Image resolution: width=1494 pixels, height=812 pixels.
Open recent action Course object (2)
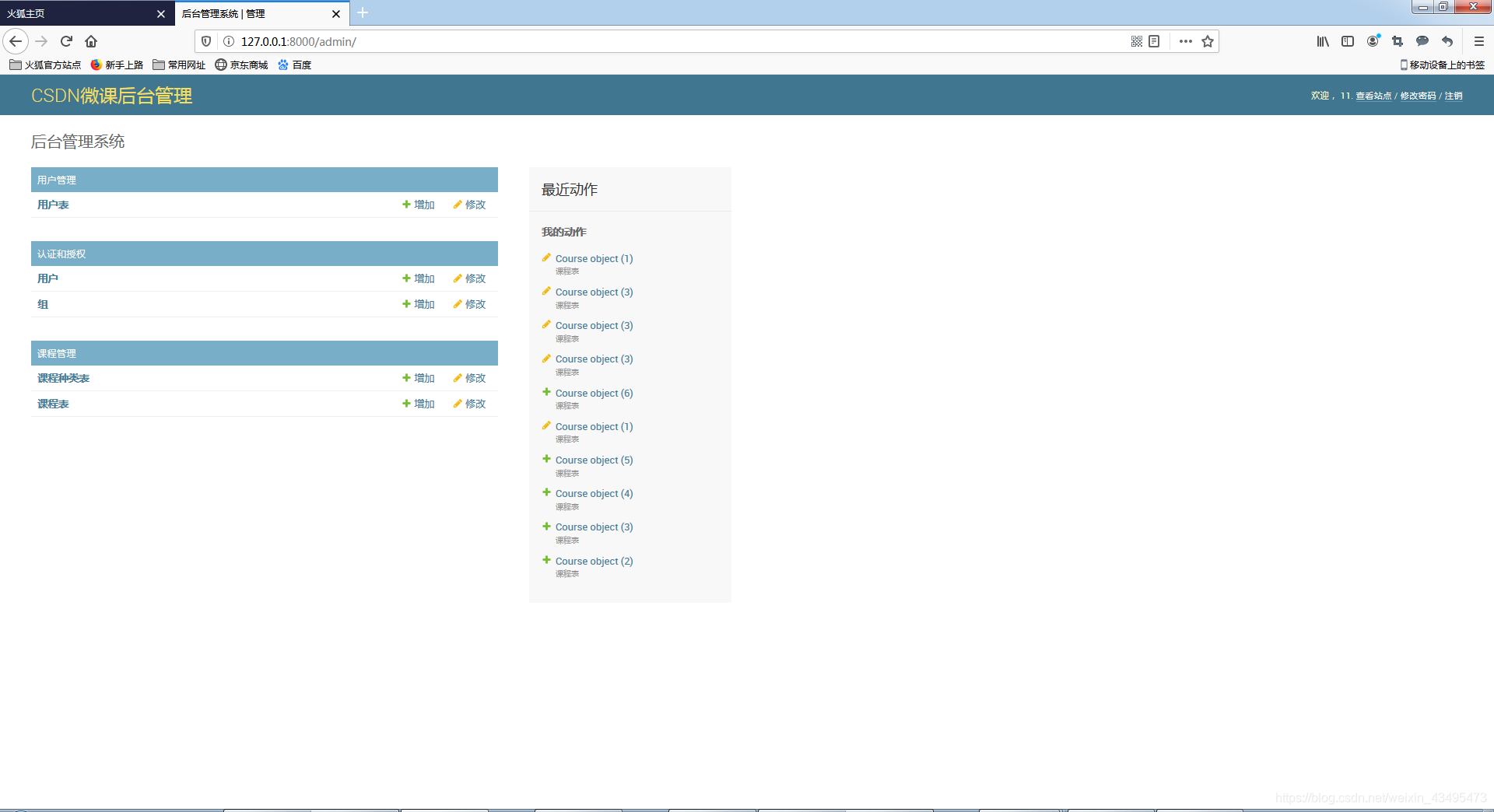point(594,562)
